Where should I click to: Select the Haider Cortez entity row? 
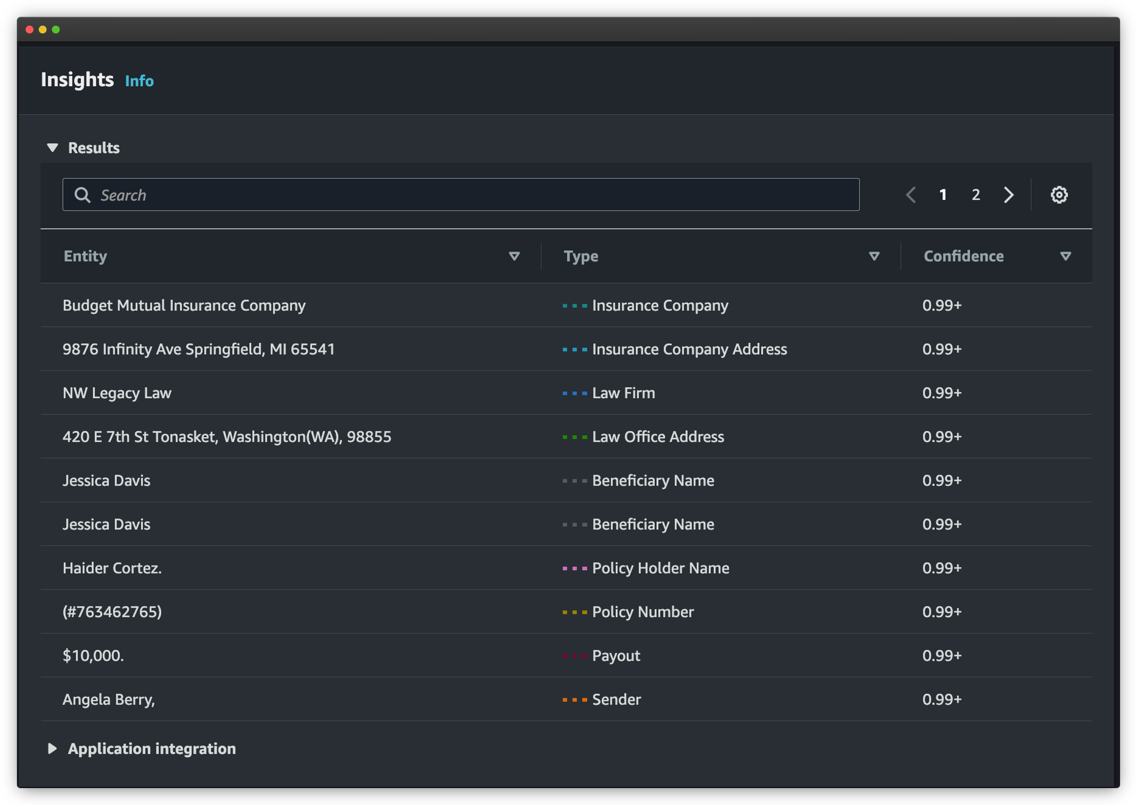pos(112,567)
